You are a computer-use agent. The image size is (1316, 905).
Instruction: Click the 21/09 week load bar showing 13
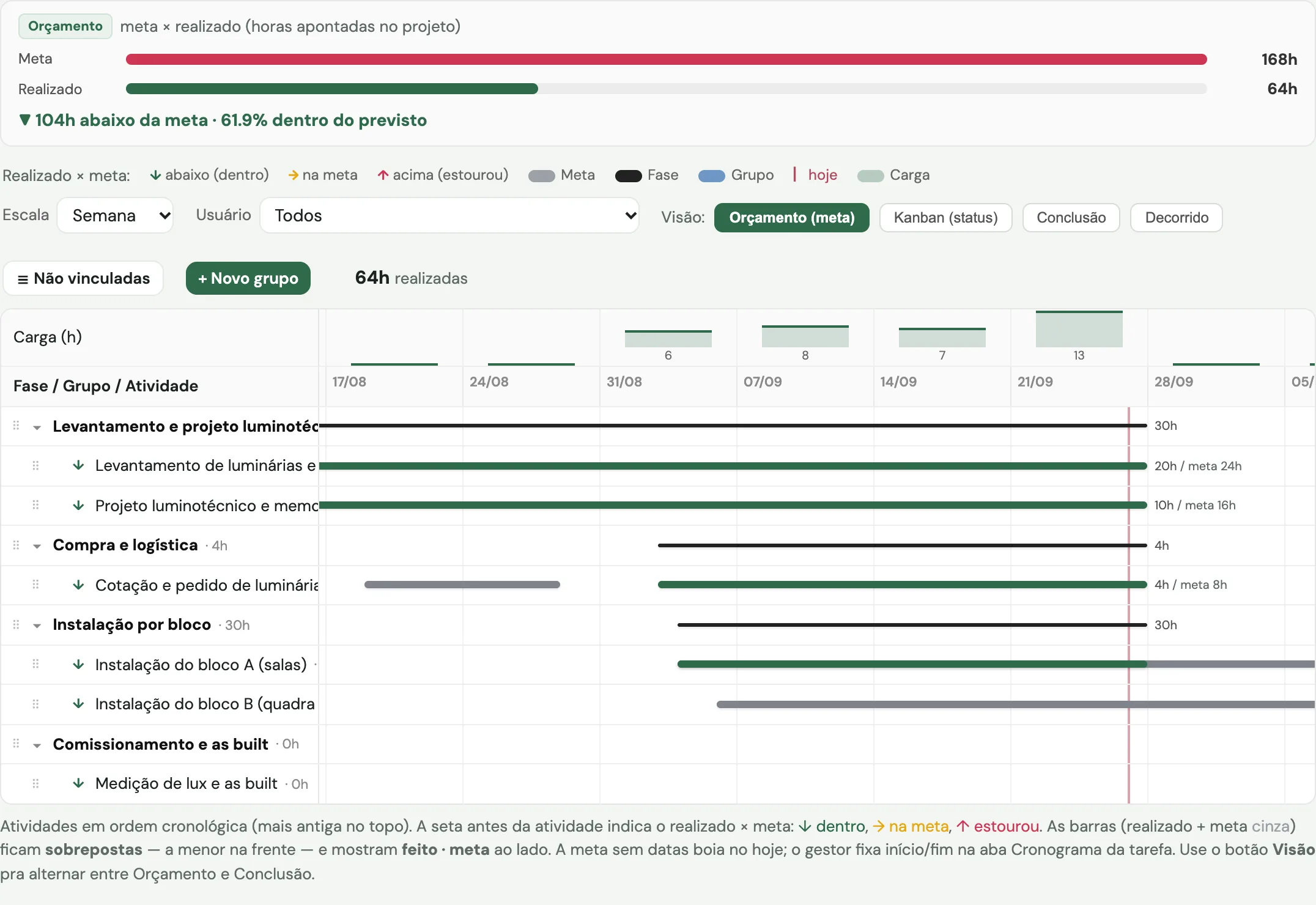tap(1079, 330)
